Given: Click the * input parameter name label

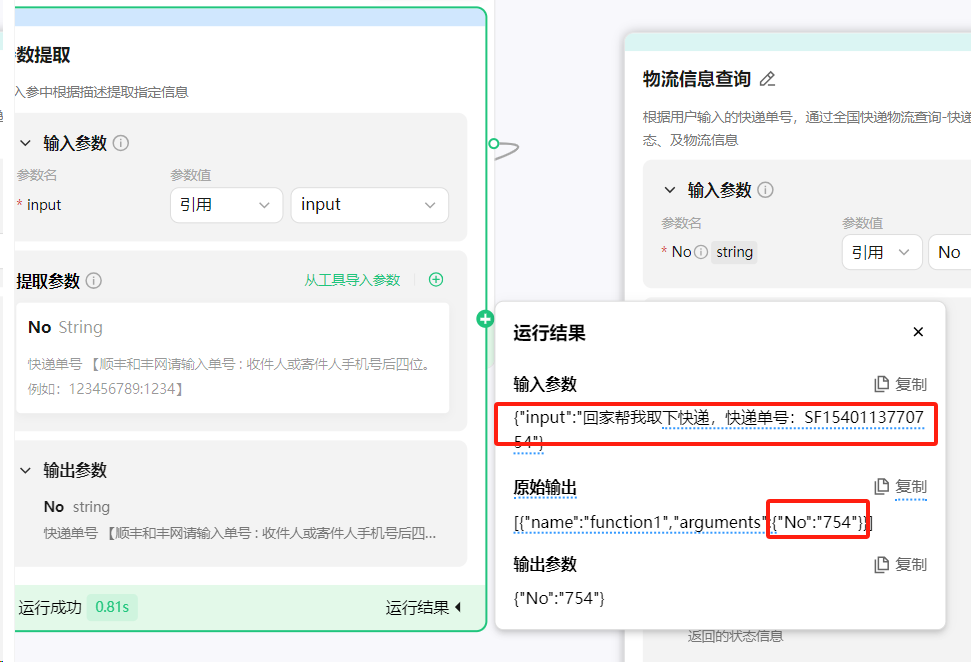Looking at the screenshot, I should [x=39, y=205].
